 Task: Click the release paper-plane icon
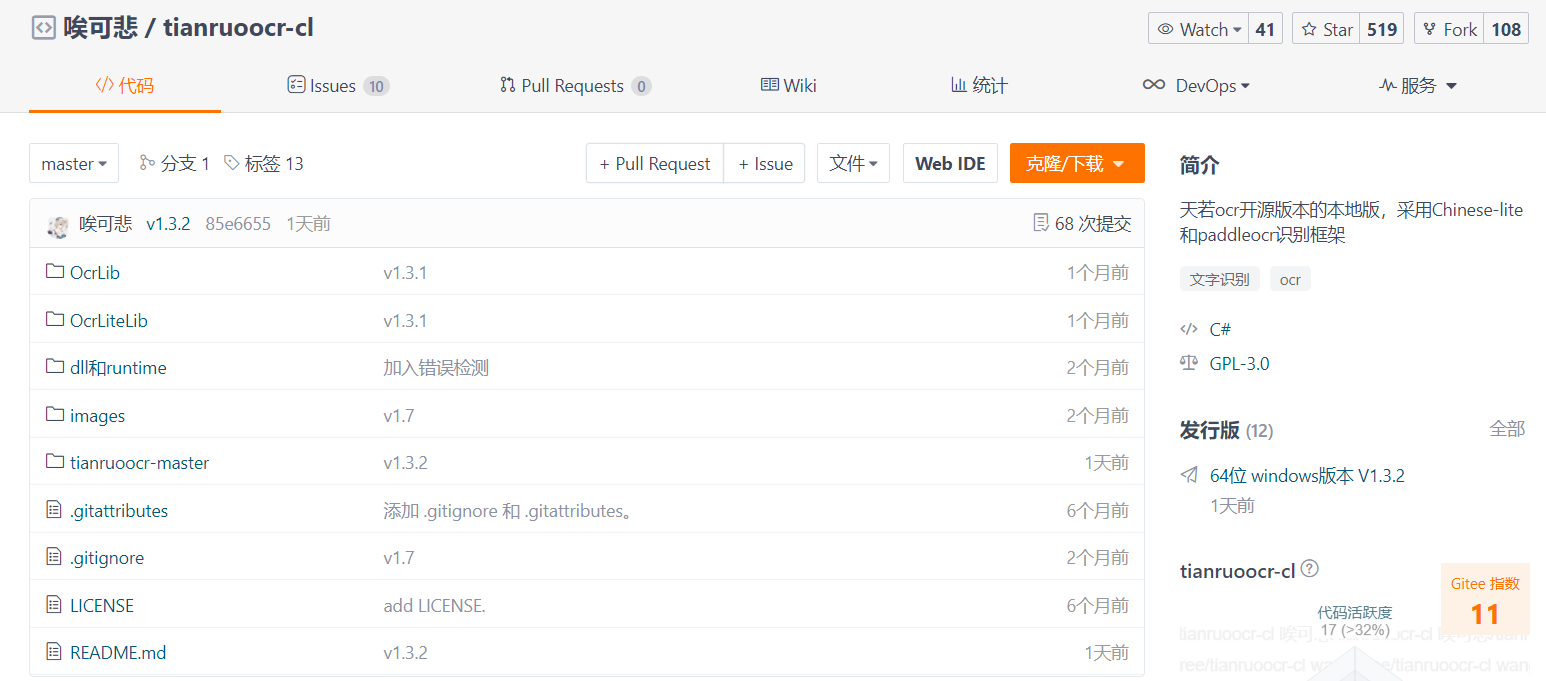tap(1189, 475)
